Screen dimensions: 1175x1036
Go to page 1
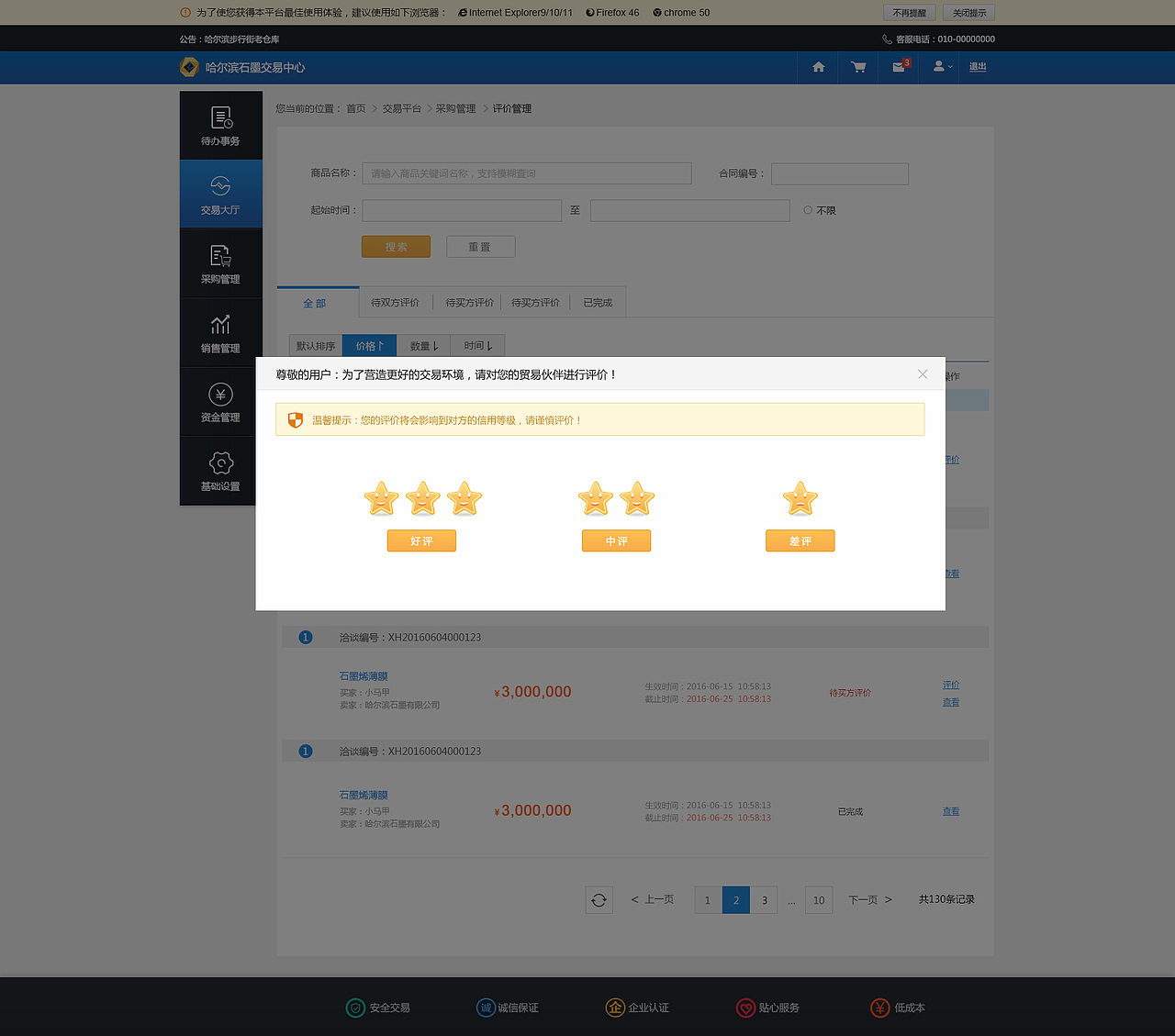(x=708, y=900)
